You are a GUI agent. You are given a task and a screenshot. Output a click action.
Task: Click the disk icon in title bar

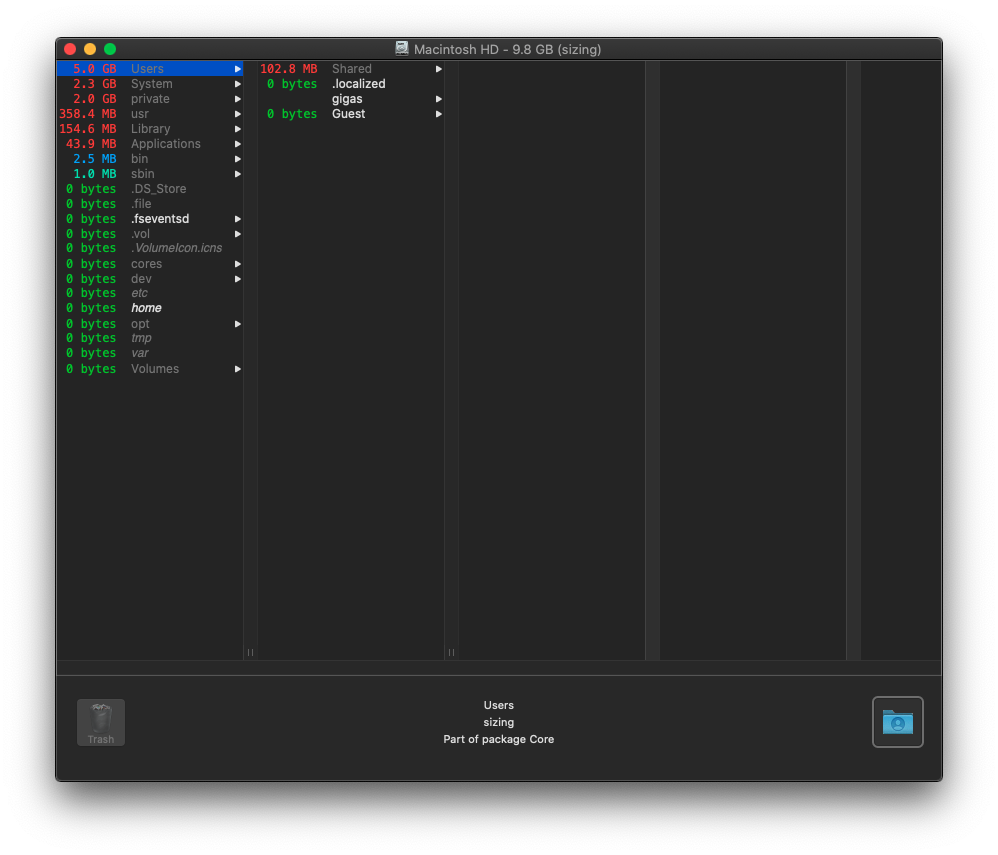click(402, 48)
